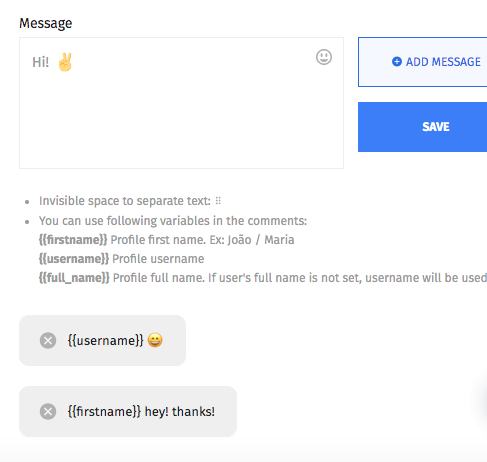Click the "Invisible space to separate text" hint
Viewport: 487px width, 462px height.
(125, 201)
